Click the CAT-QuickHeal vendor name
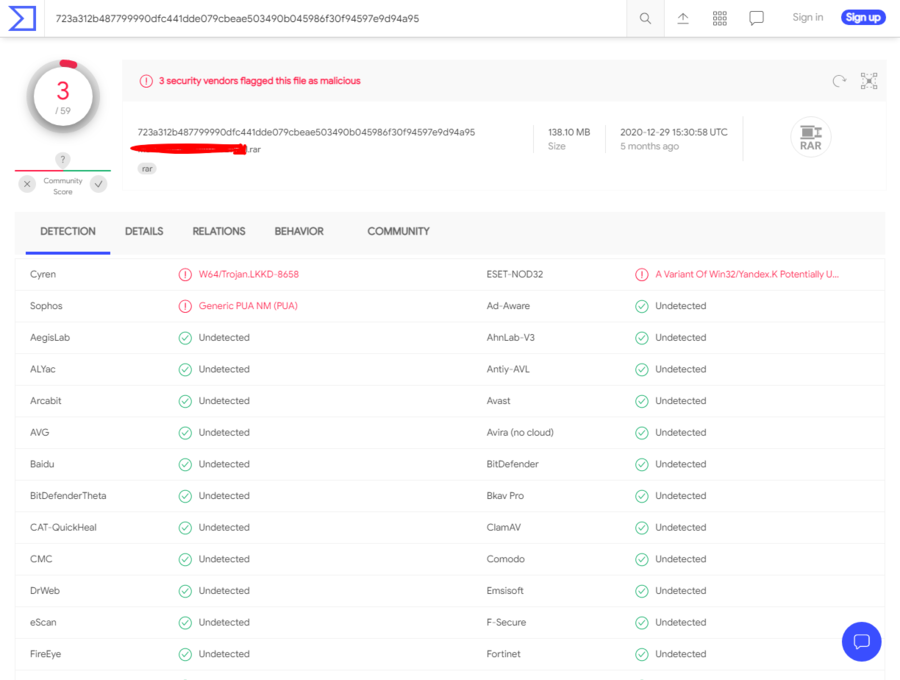900x680 pixels. pyautogui.click(x=63, y=527)
